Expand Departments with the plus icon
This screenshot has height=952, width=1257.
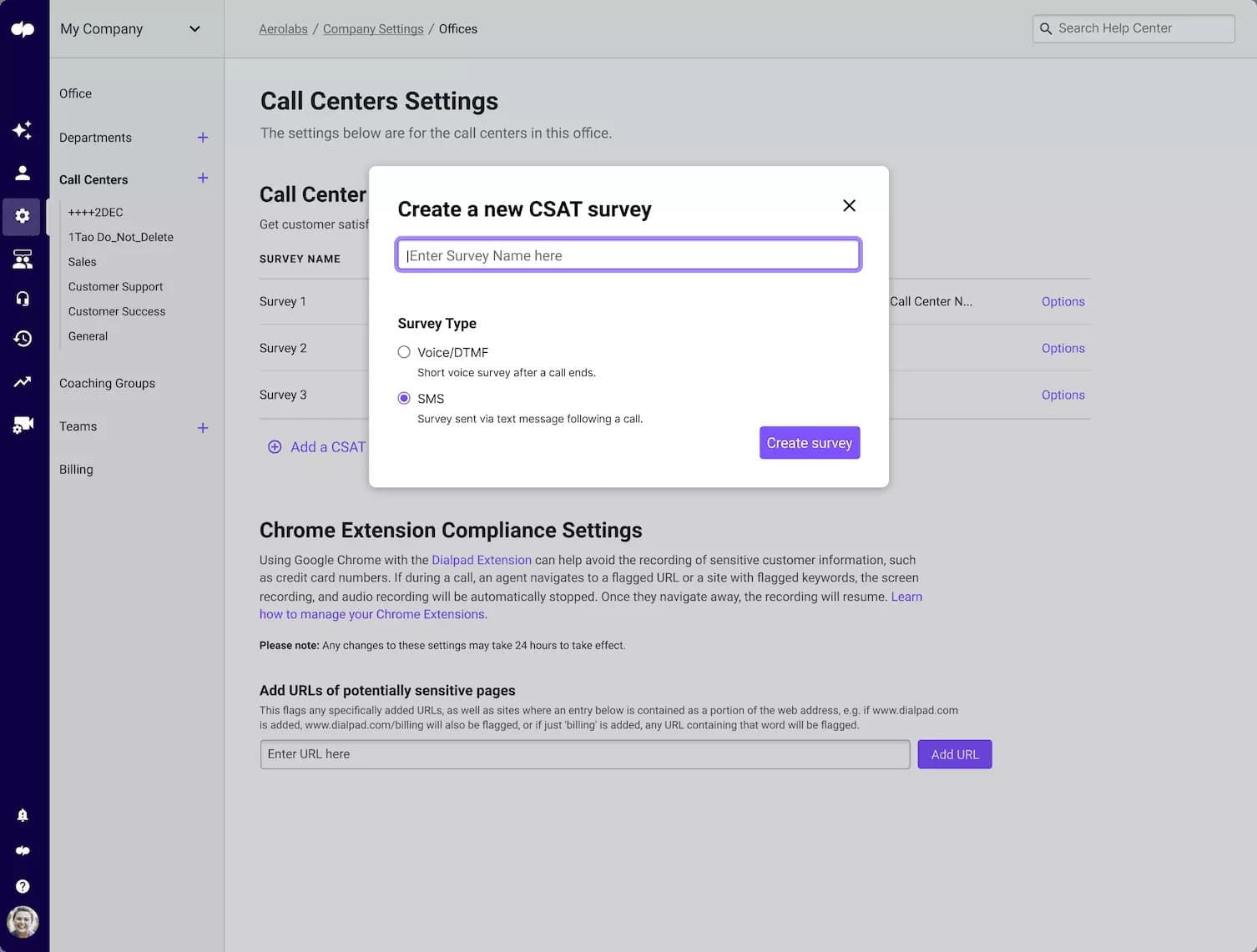(x=203, y=137)
